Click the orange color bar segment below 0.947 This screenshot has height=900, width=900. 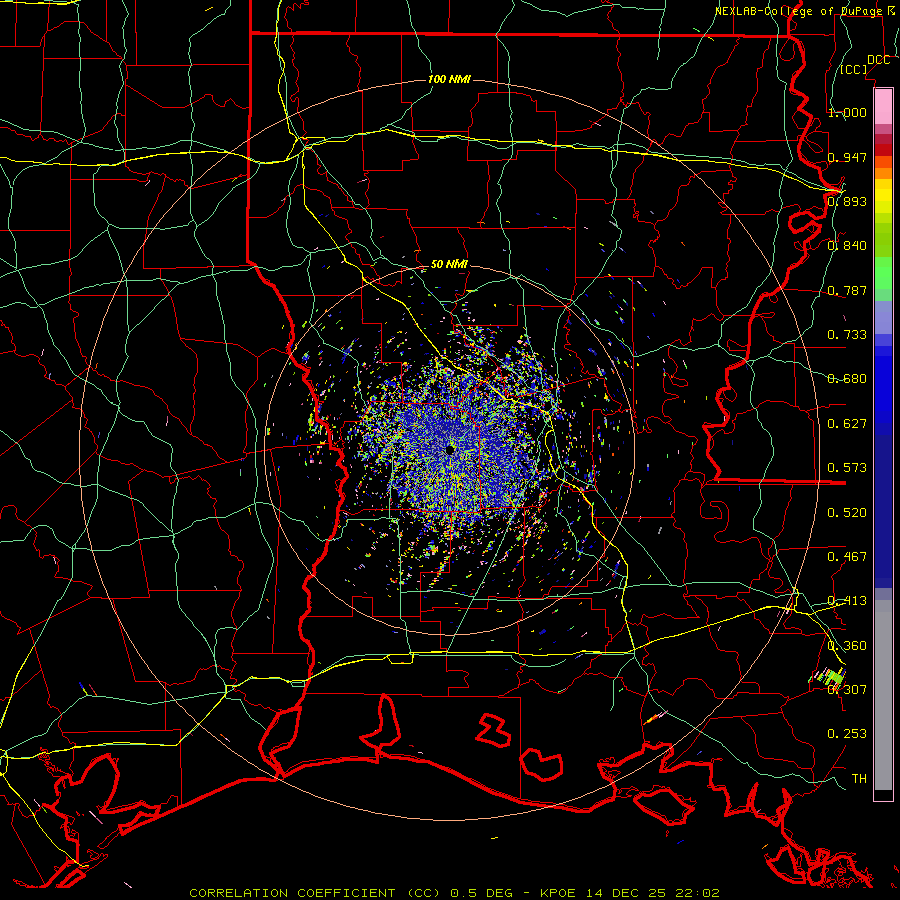[883, 172]
